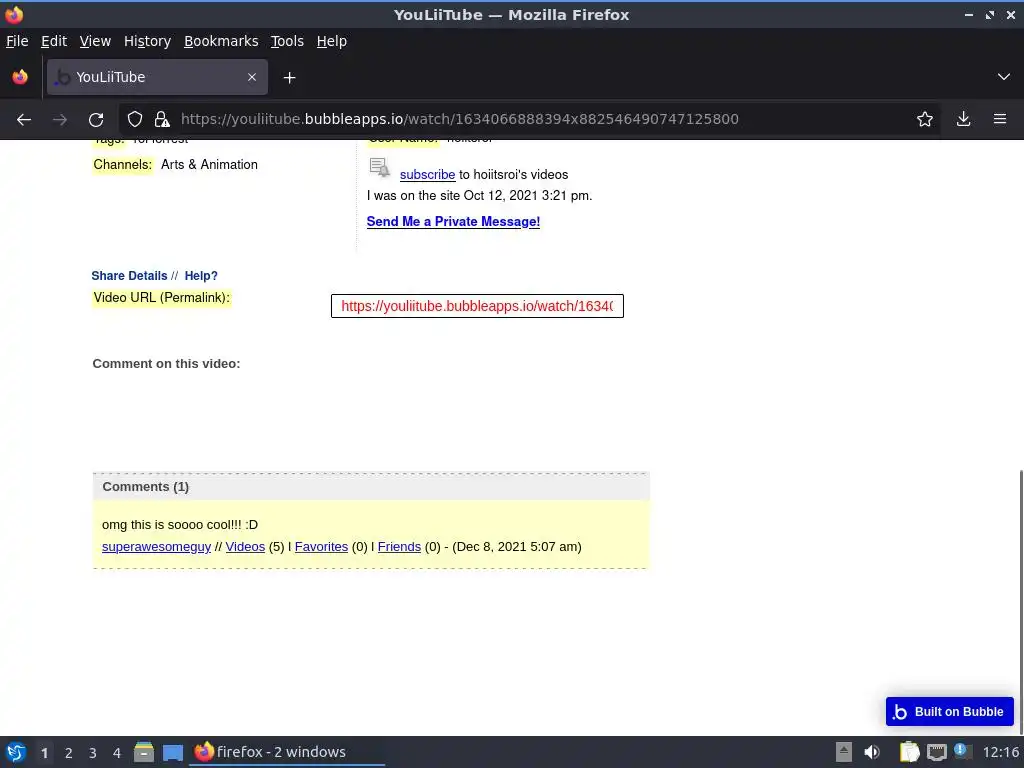Click Send Me a Private Message link
This screenshot has width=1024, height=768.
[453, 221]
